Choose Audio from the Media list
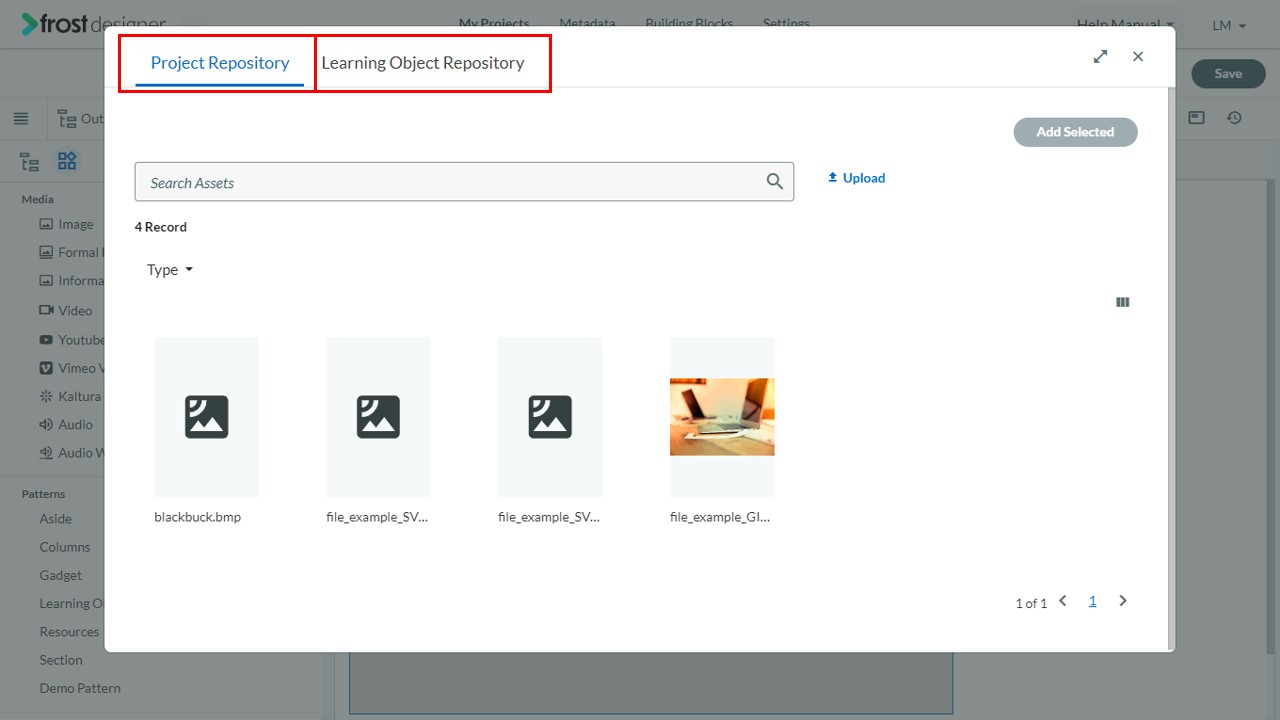1280x720 pixels. 66,425
